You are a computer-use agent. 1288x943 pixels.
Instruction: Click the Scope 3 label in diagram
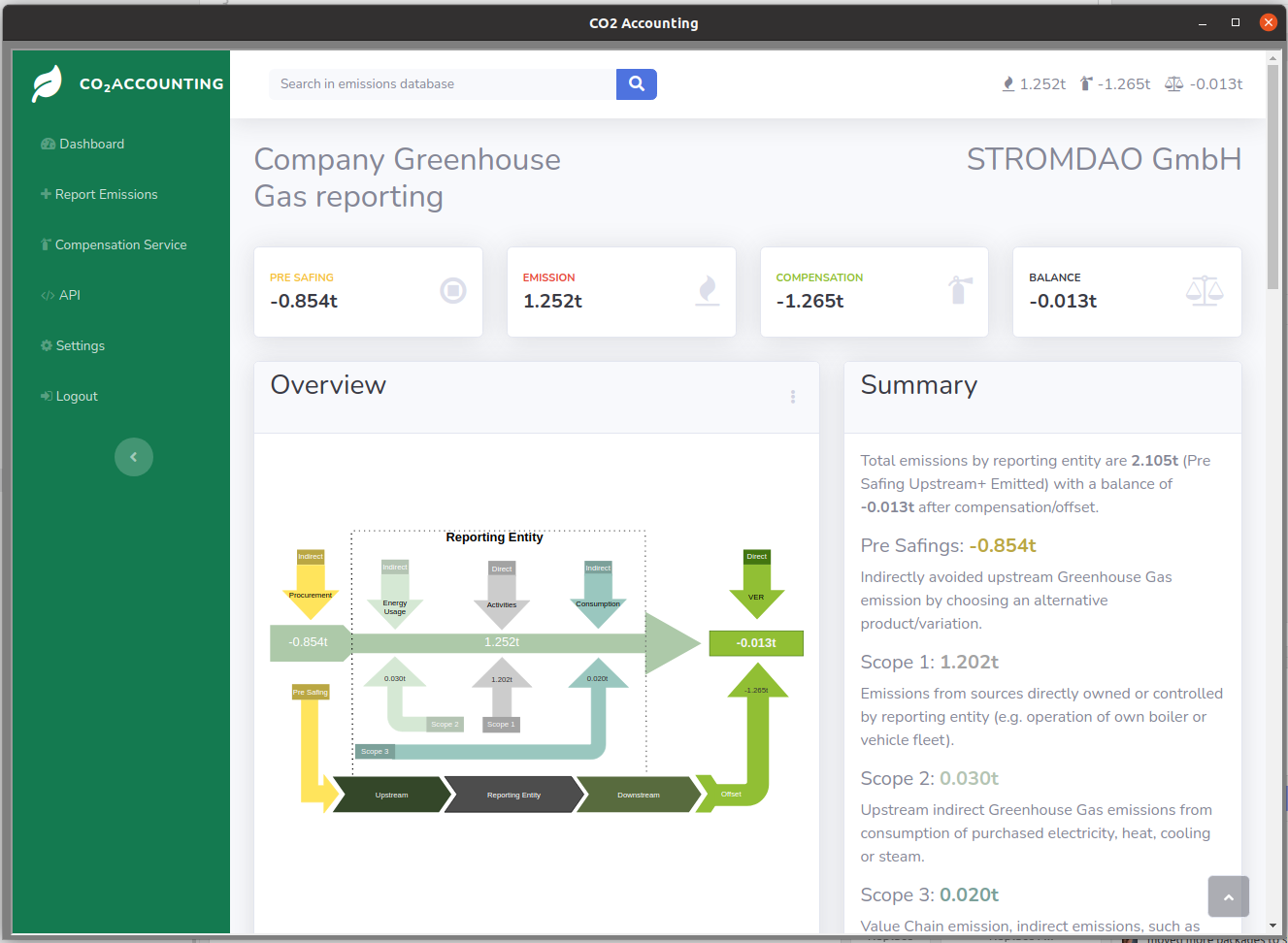coord(375,751)
